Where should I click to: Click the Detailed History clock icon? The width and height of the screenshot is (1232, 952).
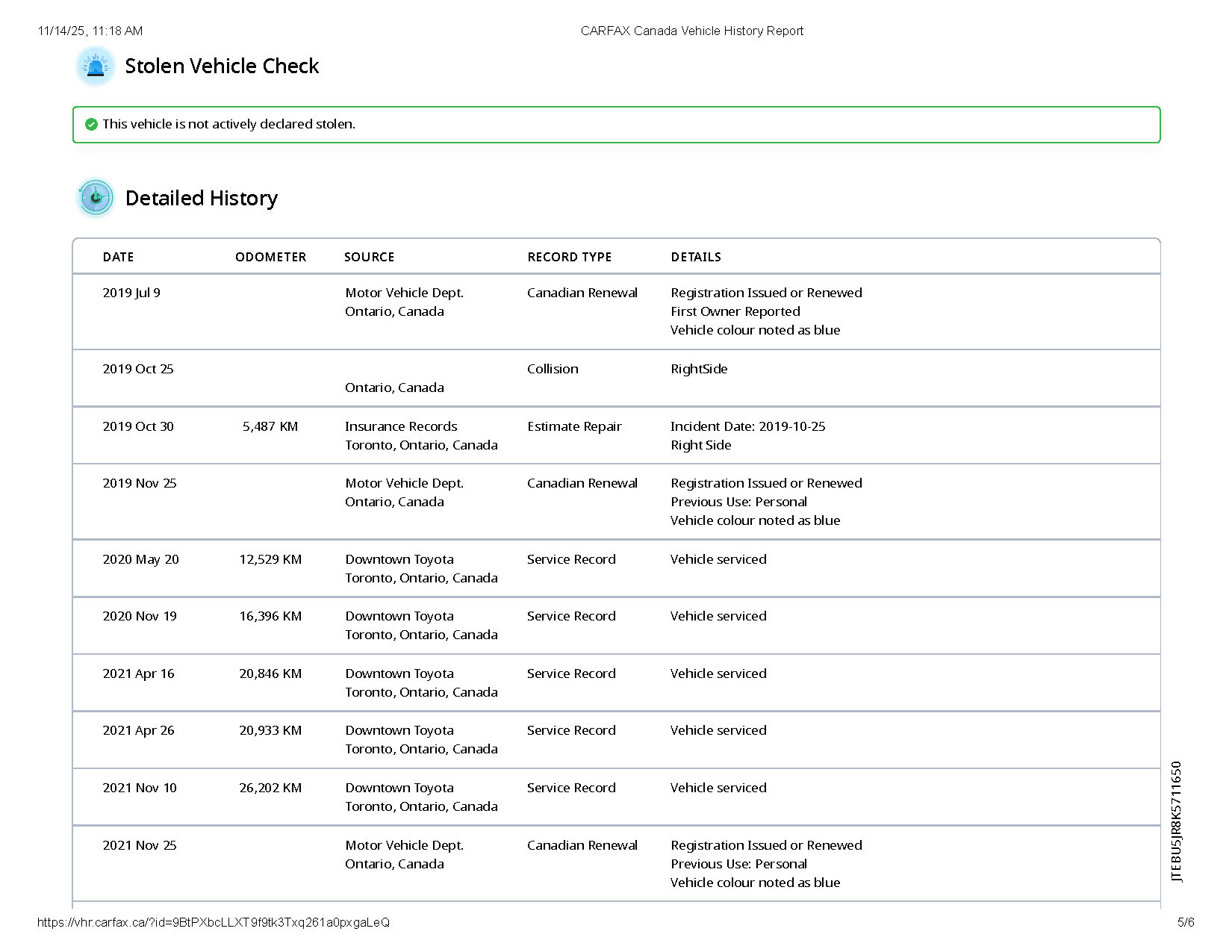pos(96,198)
